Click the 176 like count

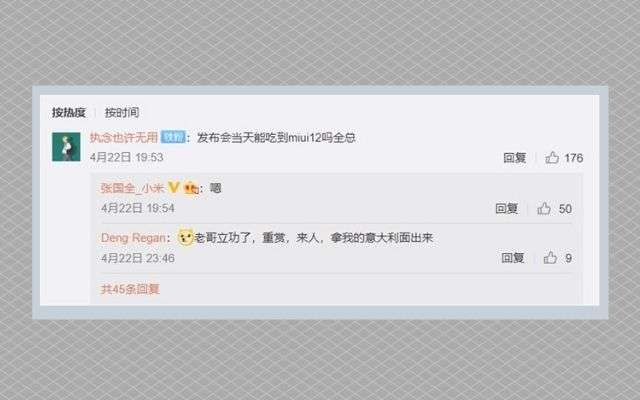coord(573,158)
